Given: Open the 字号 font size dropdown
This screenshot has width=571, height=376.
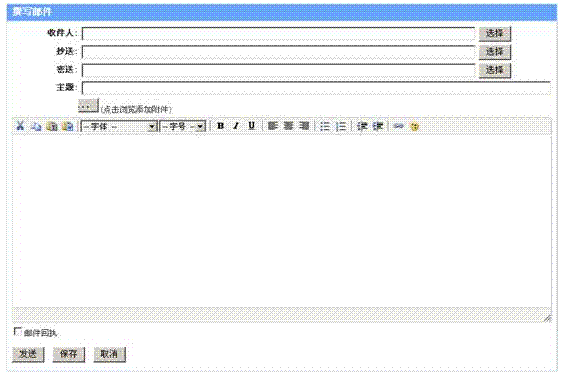Looking at the screenshot, I should click(183, 126).
